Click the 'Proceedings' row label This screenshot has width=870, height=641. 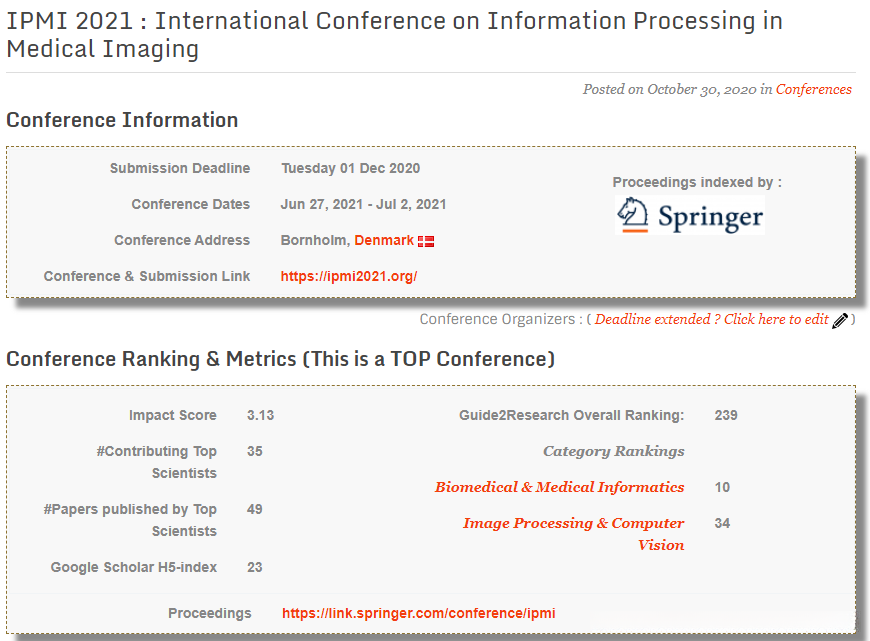click(210, 613)
